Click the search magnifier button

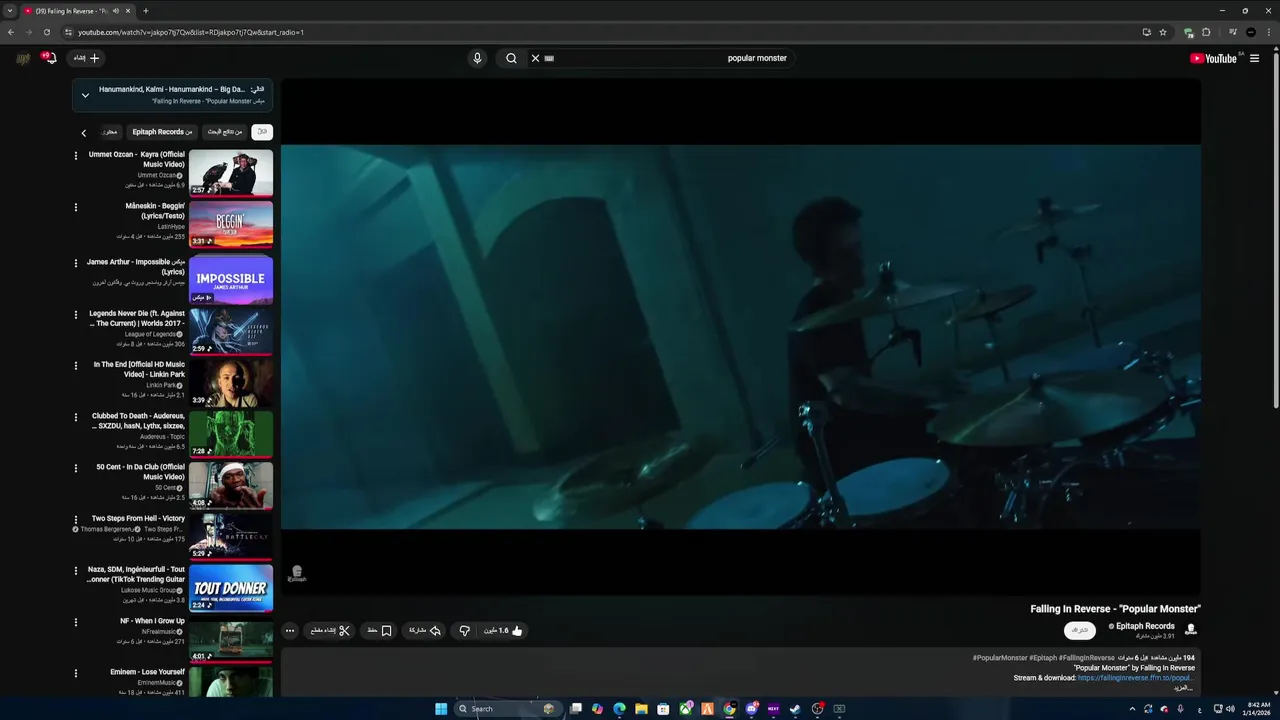click(511, 58)
